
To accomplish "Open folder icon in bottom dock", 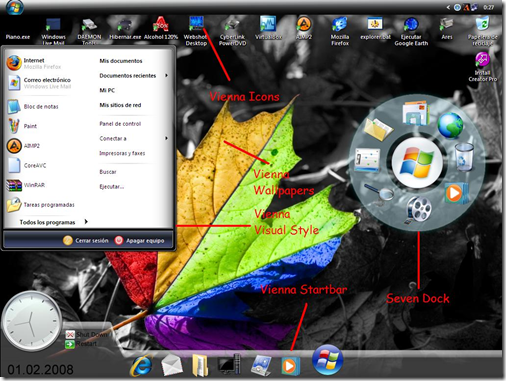I will [200, 365].
